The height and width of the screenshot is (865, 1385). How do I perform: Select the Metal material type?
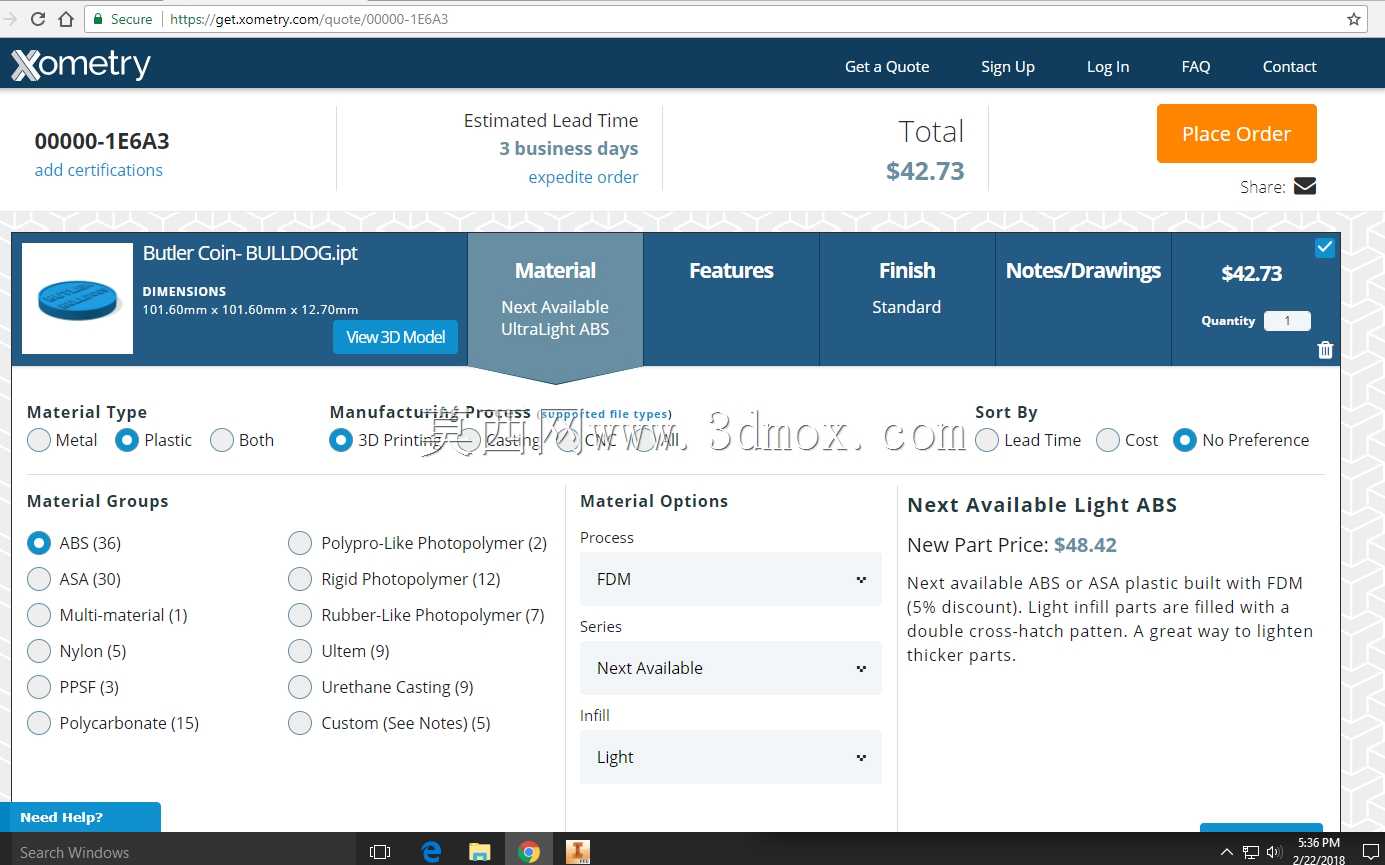tap(39, 440)
